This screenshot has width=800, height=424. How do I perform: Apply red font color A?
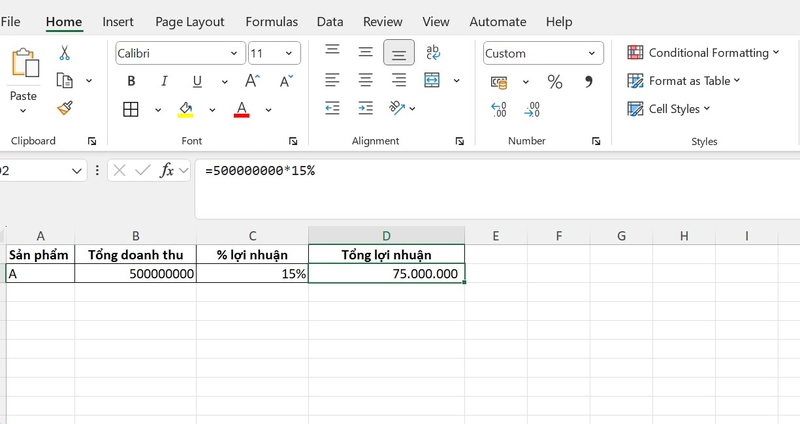tap(241, 109)
